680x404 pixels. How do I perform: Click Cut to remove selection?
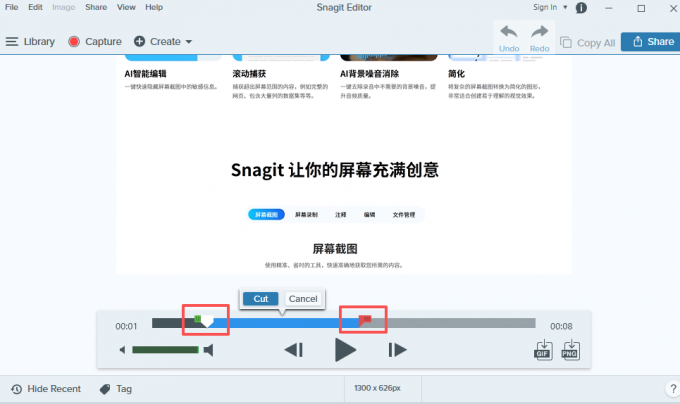pyautogui.click(x=261, y=299)
